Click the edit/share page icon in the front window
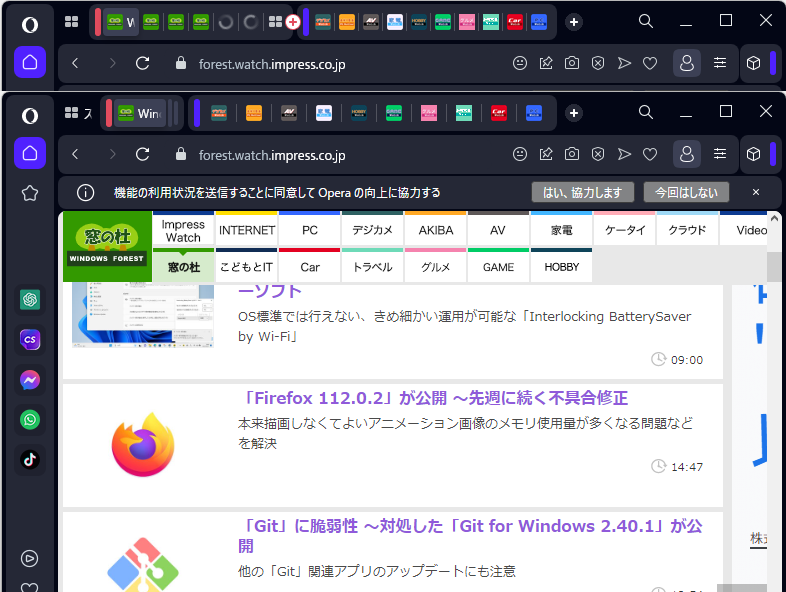This screenshot has width=786, height=592. click(x=546, y=154)
